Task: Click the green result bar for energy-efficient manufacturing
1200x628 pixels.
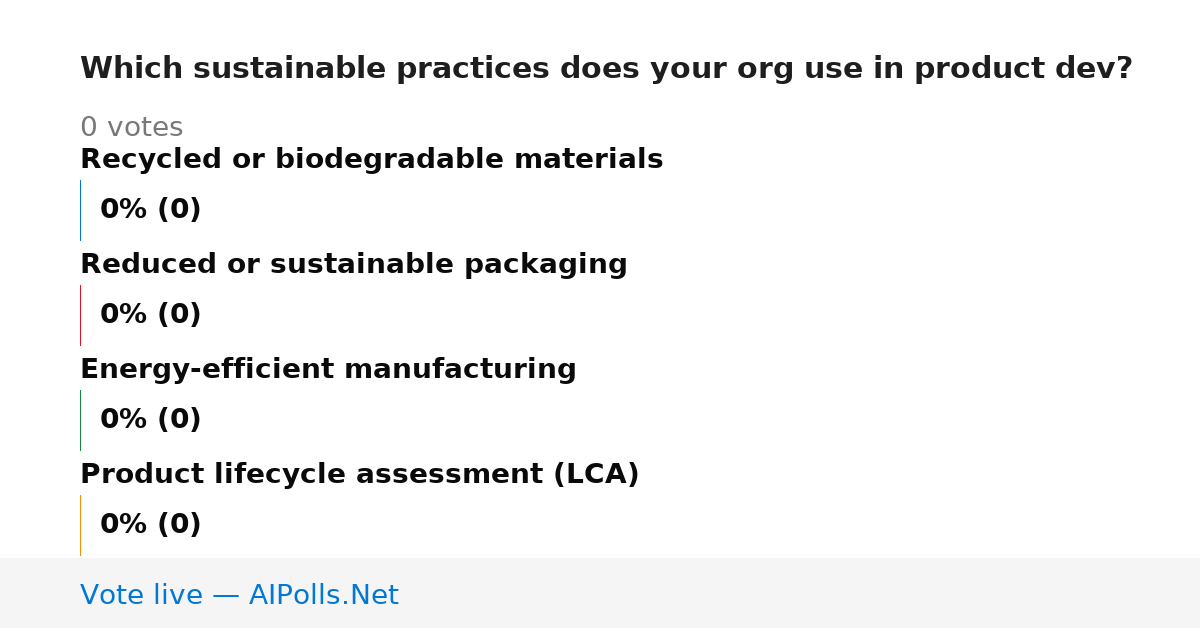Action: [80, 420]
